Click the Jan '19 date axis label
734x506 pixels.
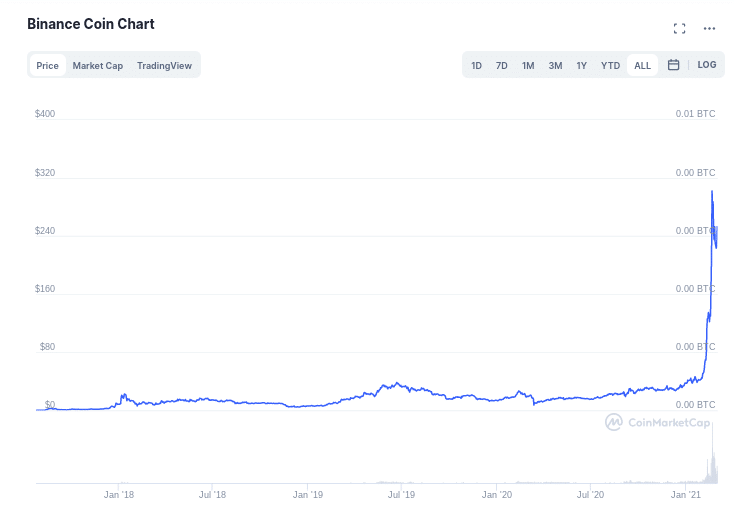(308, 495)
